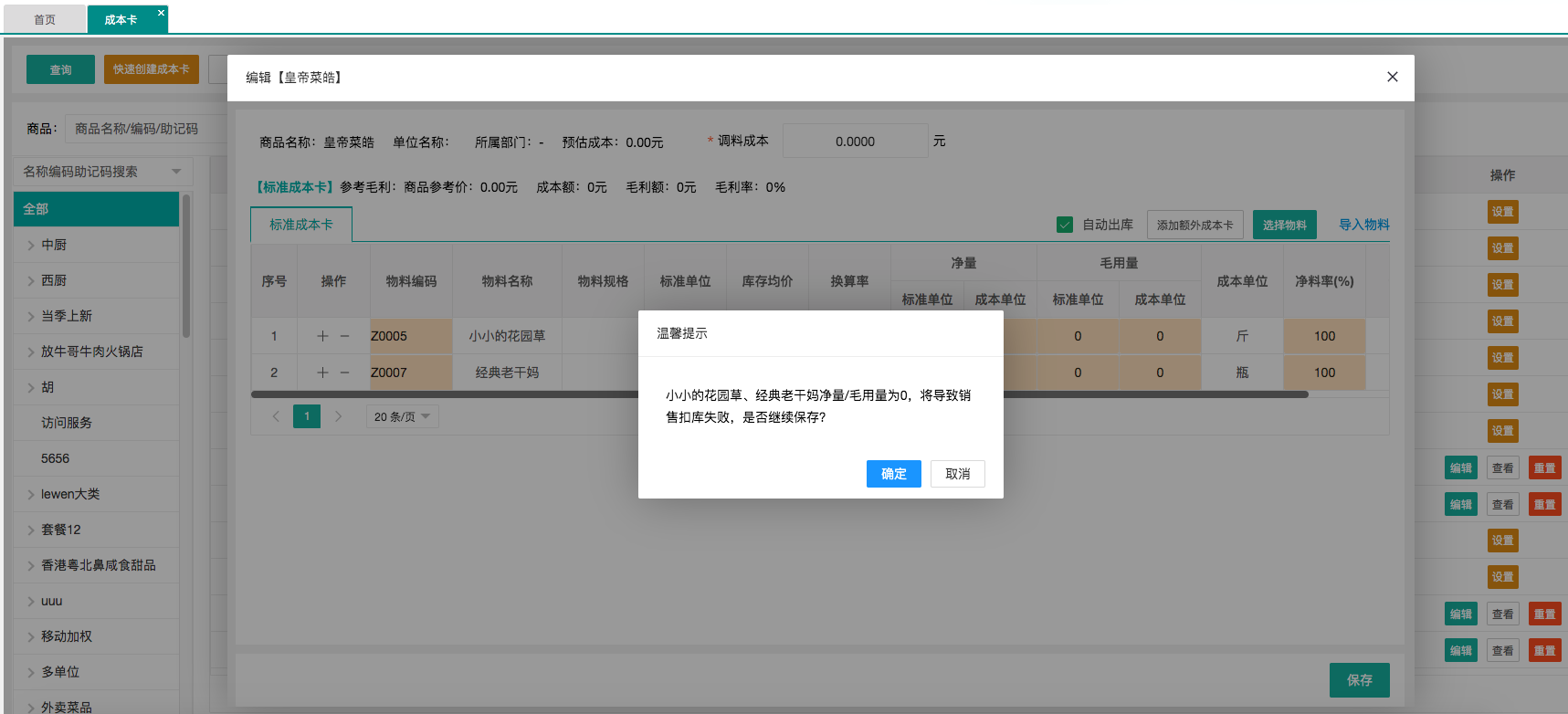Viewport: 1568px width, 714px height.
Task: Click the bottommost 重置 button in 操作 column
Action: (x=1544, y=650)
